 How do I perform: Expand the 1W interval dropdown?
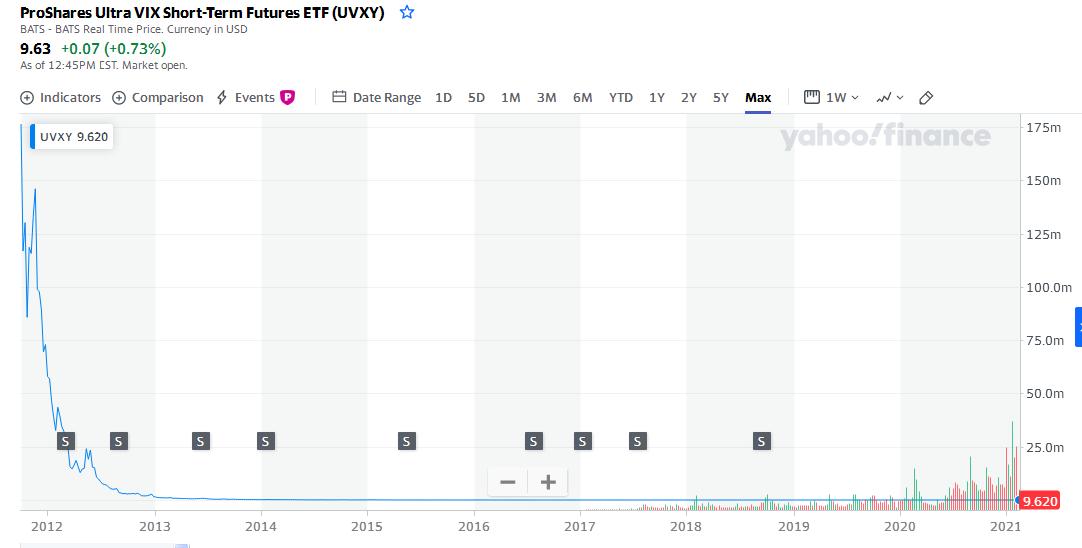(832, 97)
